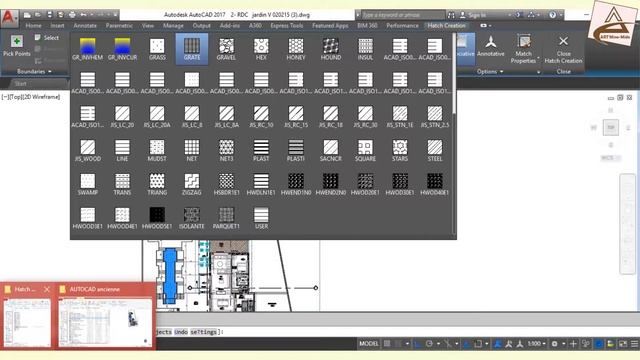Apply the STARS hatch pattern
Screen dimensions: 640x360
[x=400, y=150]
